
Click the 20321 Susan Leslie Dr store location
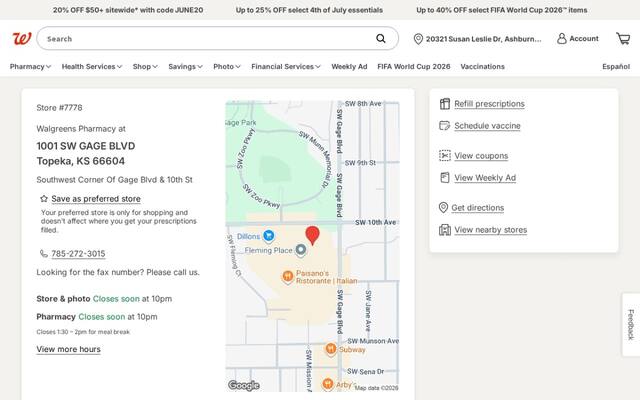click(x=484, y=39)
